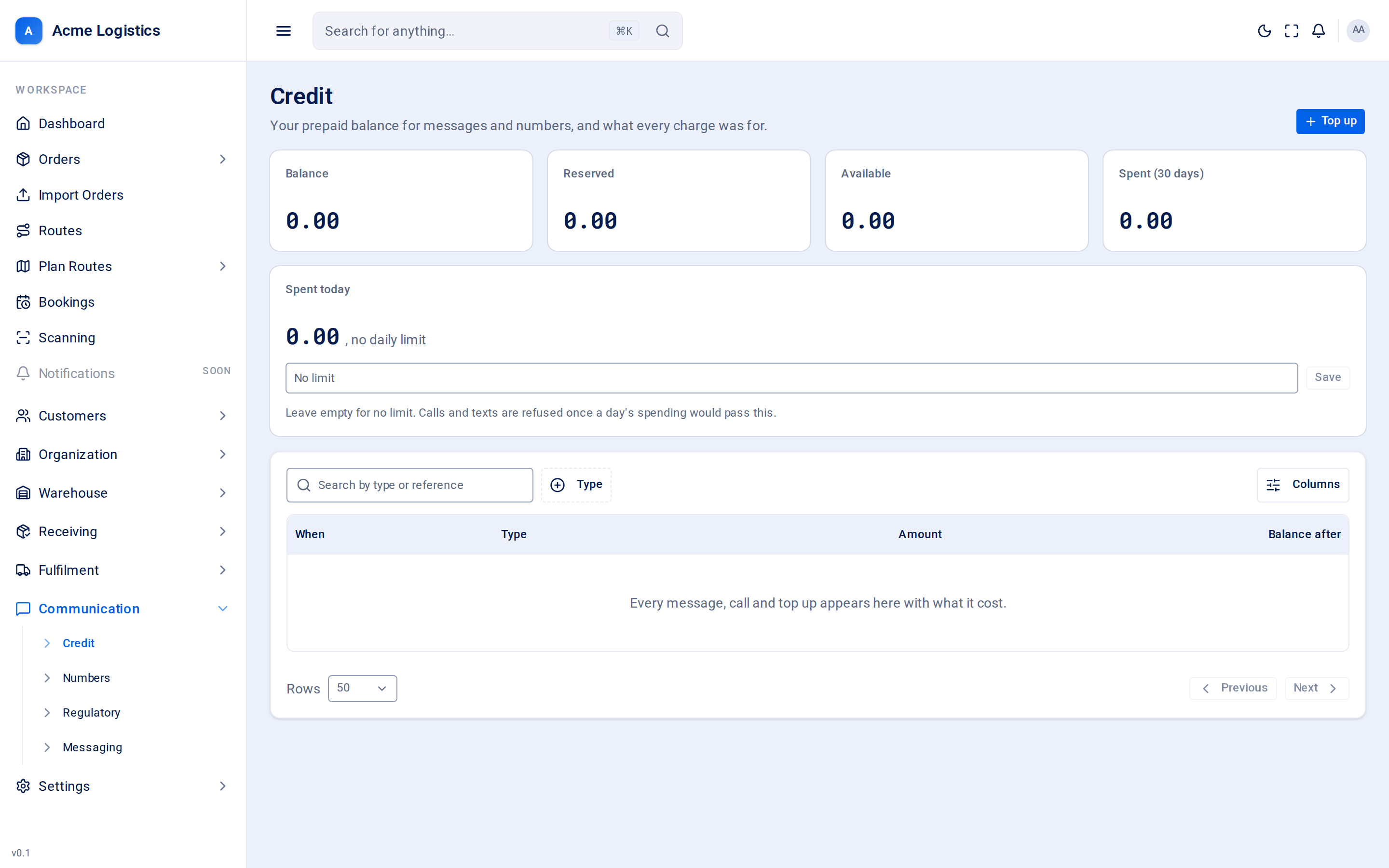Focus the No limit daily limit field
1389x868 pixels.
click(791, 378)
